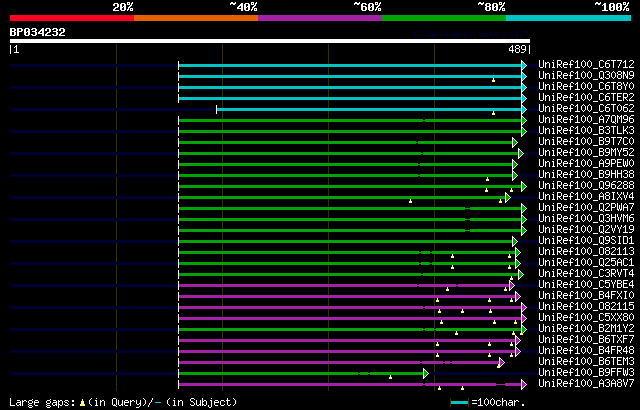Select the UniRef100_A7QM96 label
Image resolution: width=640 pixels, height=410 pixels.
586,119
